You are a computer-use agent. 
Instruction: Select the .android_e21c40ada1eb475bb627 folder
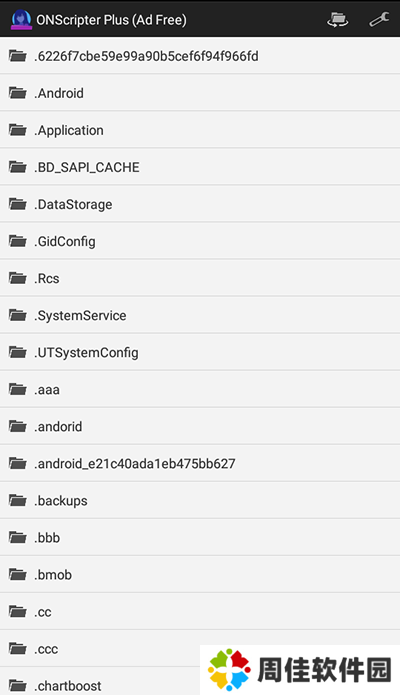[x=200, y=464]
